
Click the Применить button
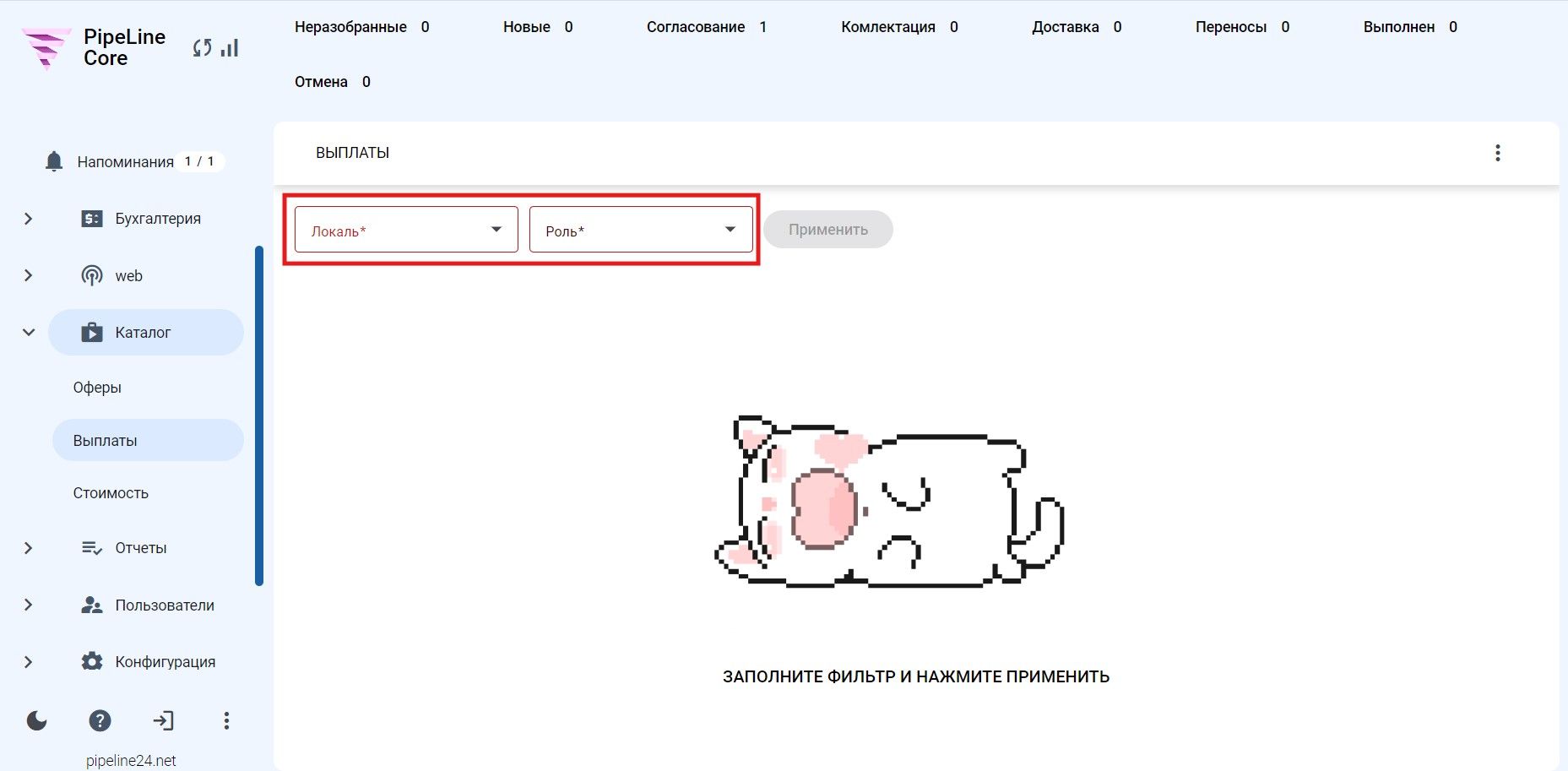[828, 230]
